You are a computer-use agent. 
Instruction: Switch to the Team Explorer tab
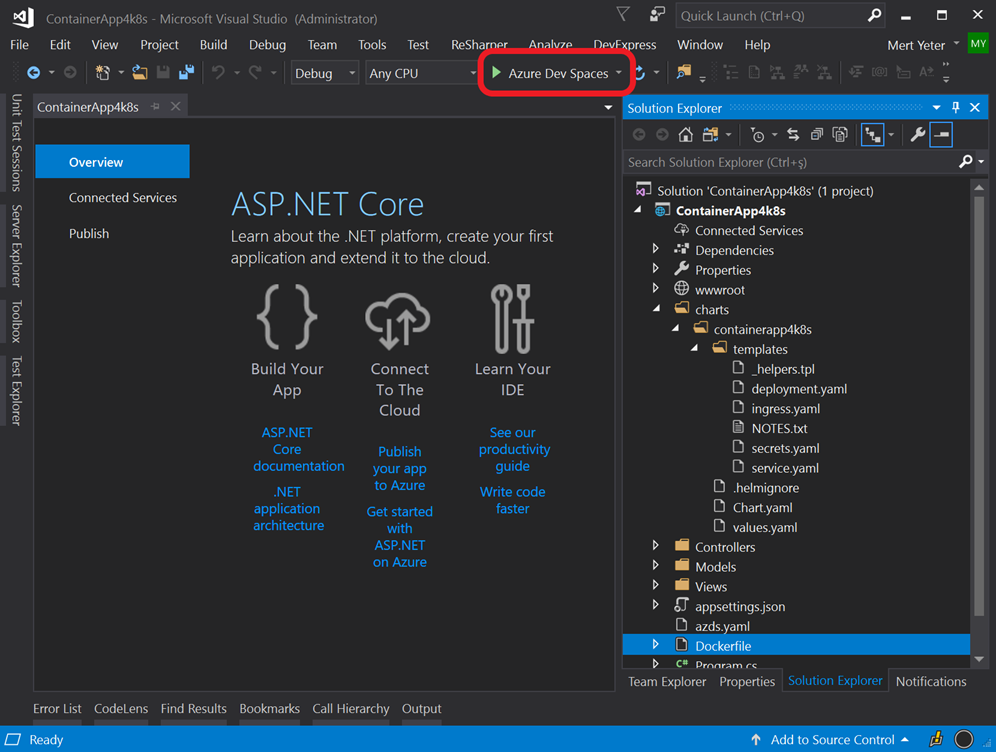[667, 682]
